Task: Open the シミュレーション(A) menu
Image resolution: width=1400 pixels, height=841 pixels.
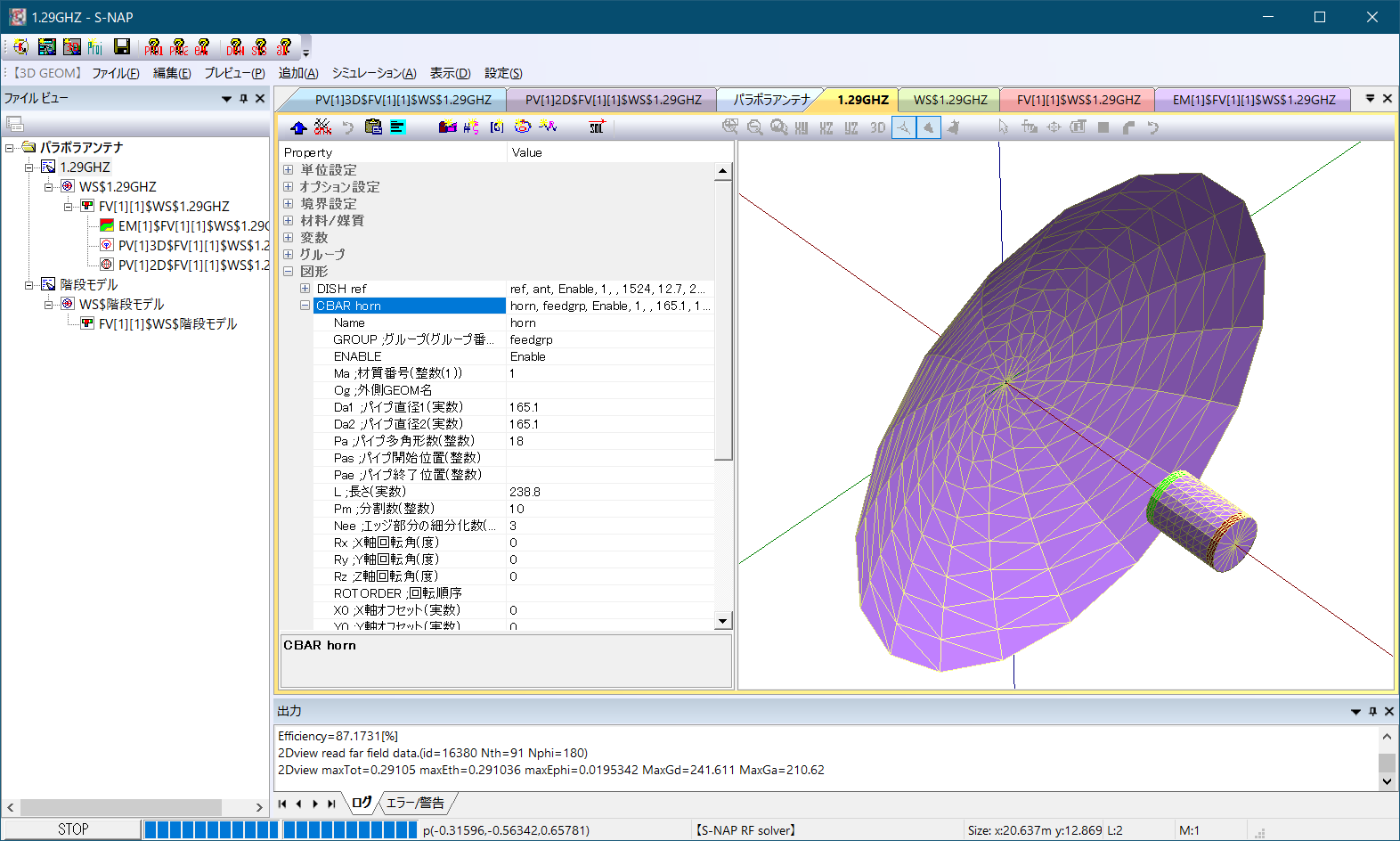Action: click(x=374, y=73)
